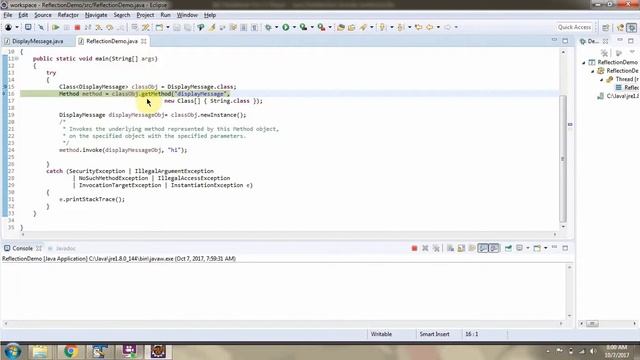640x360 pixels.
Task: Toggle Show Console on Standard Error
Action: [494, 248]
